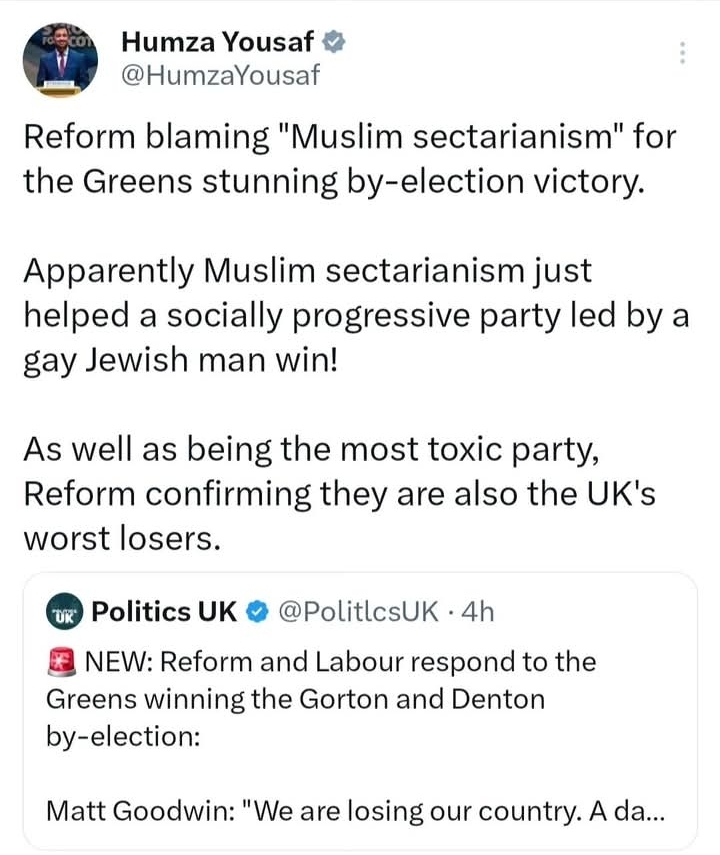Click the paragraph starting "Apparently Muslim sectarianism"
720x855 pixels.
coord(355,314)
